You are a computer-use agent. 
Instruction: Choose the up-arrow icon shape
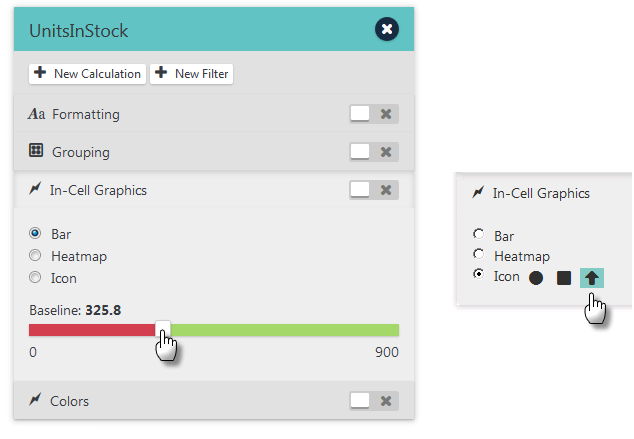[592, 278]
